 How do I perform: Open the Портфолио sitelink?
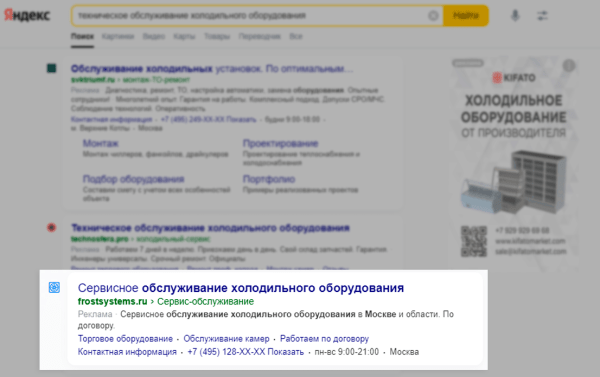[269, 179]
